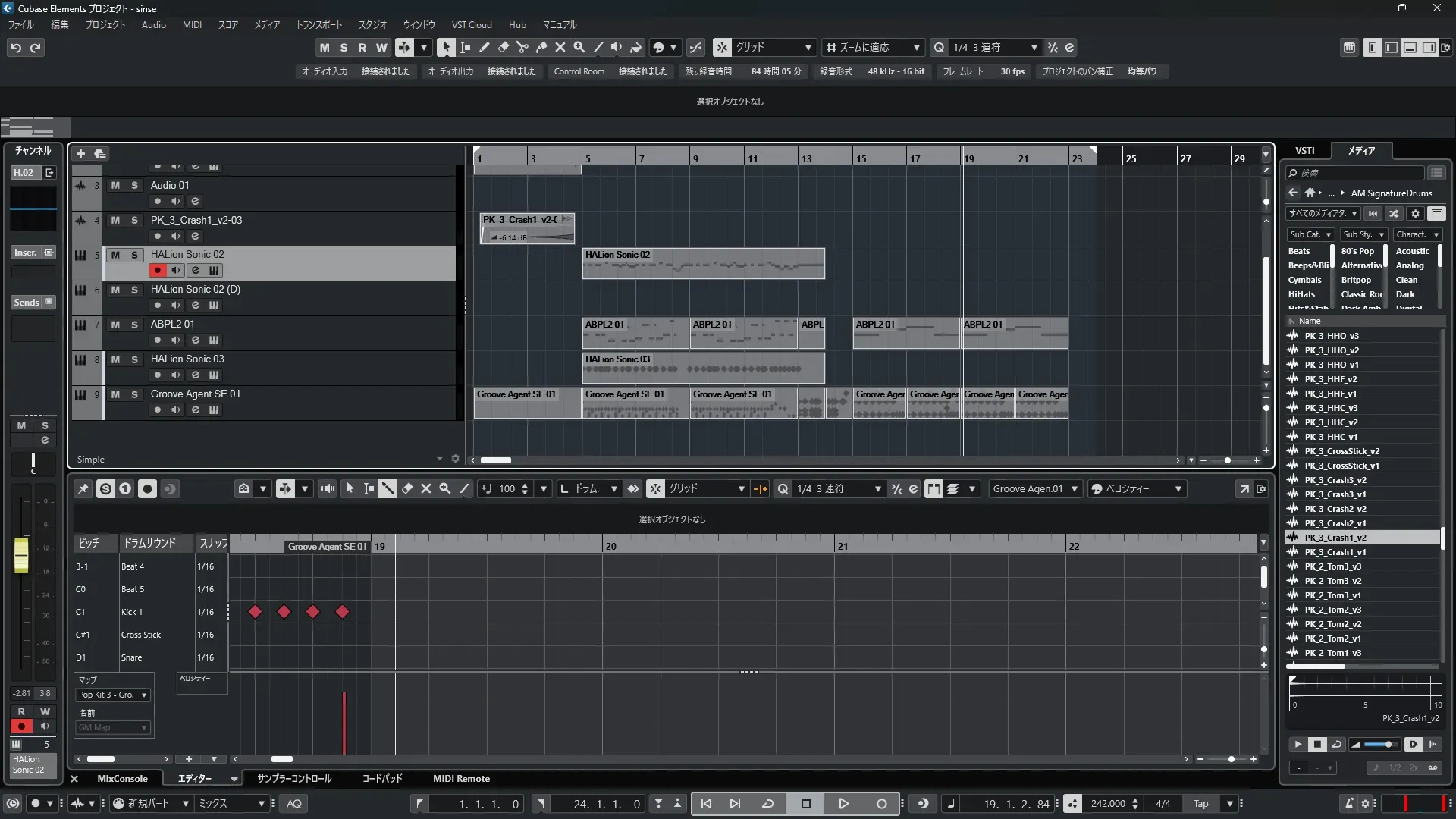Open the トランスポート menu

pyautogui.click(x=318, y=24)
